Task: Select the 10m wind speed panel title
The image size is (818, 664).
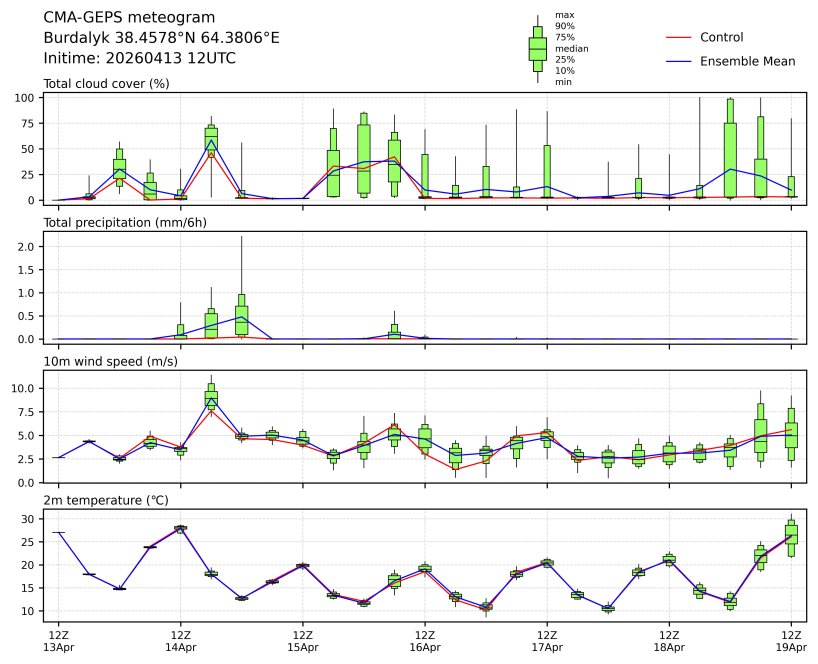Action: (110, 361)
